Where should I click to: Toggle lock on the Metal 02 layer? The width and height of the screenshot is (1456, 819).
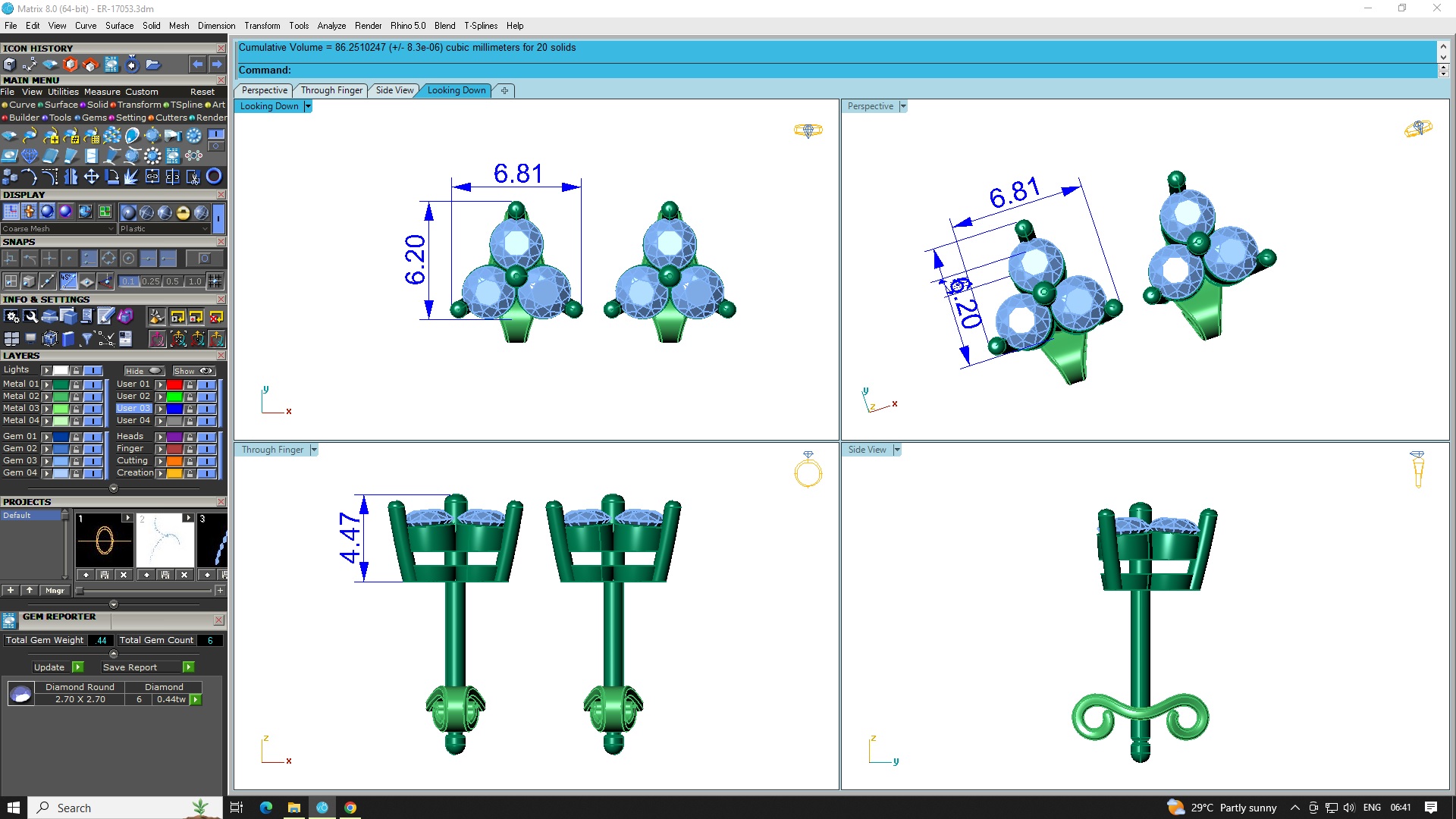tap(76, 397)
